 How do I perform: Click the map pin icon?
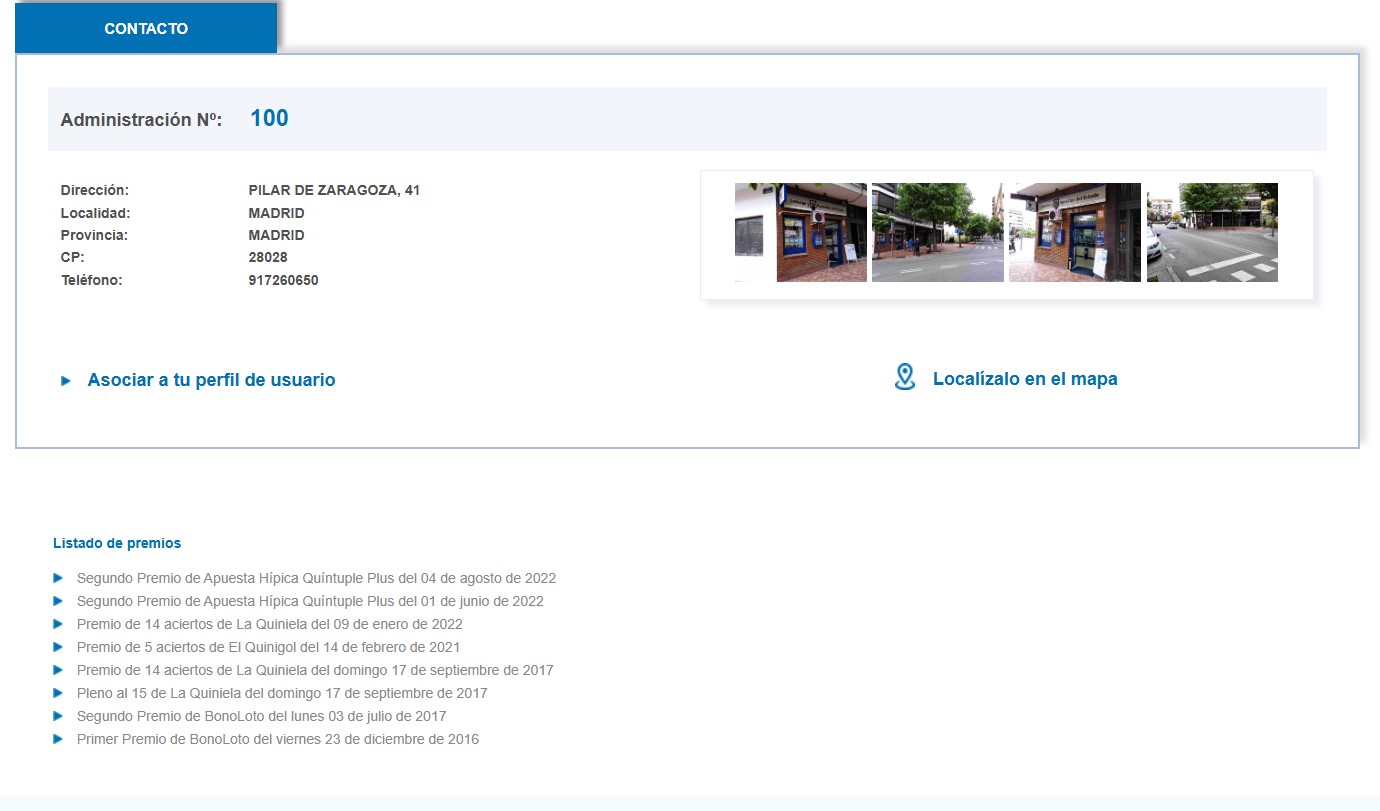(x=904, y=378)
